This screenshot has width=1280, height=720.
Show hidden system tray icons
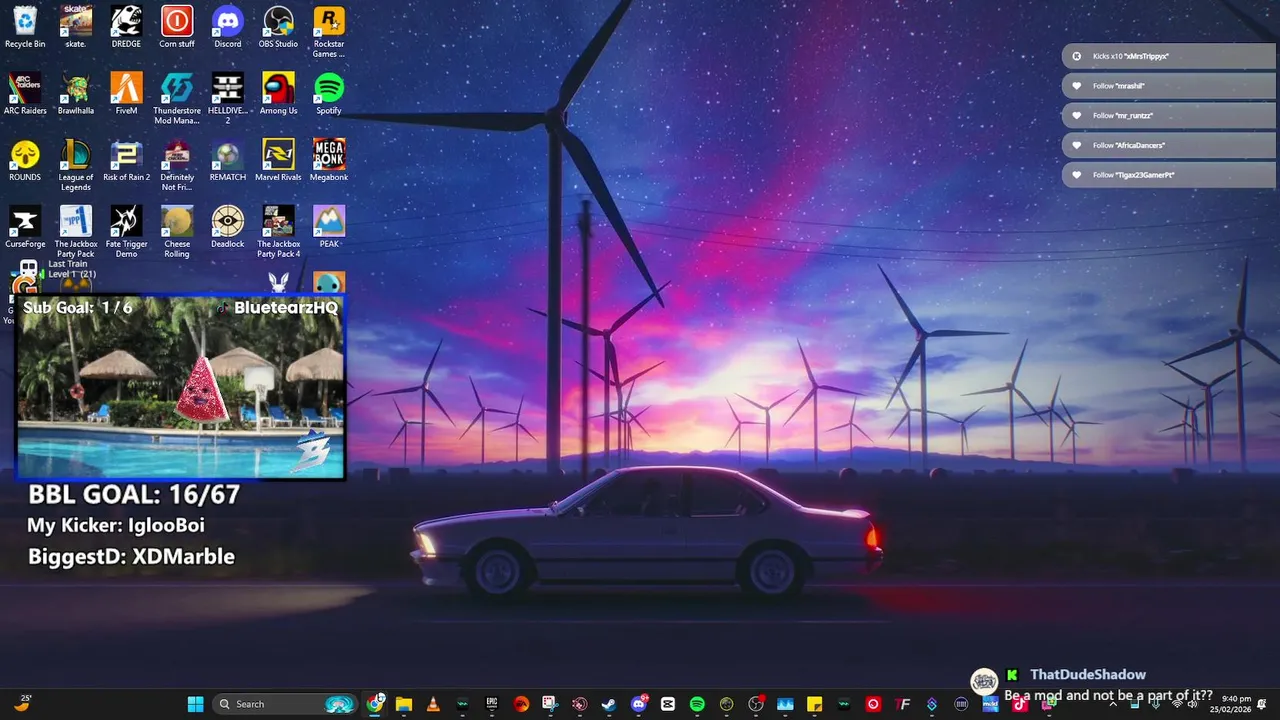click(x=1113, y=704)
